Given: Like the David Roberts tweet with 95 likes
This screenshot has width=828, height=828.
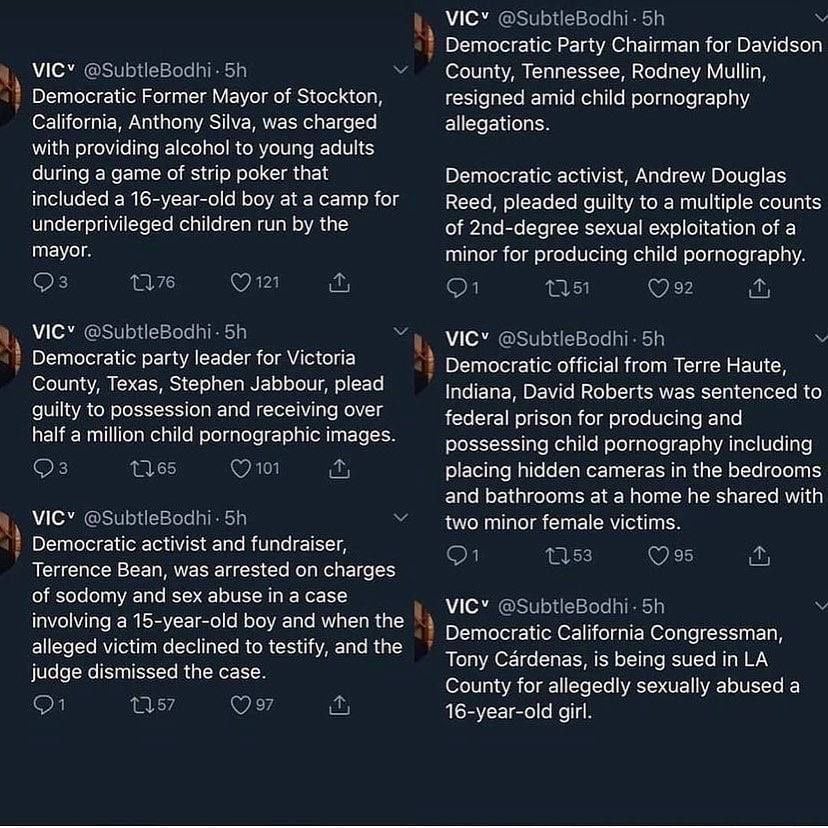Looking at the screenshot, I should (659, 555).
